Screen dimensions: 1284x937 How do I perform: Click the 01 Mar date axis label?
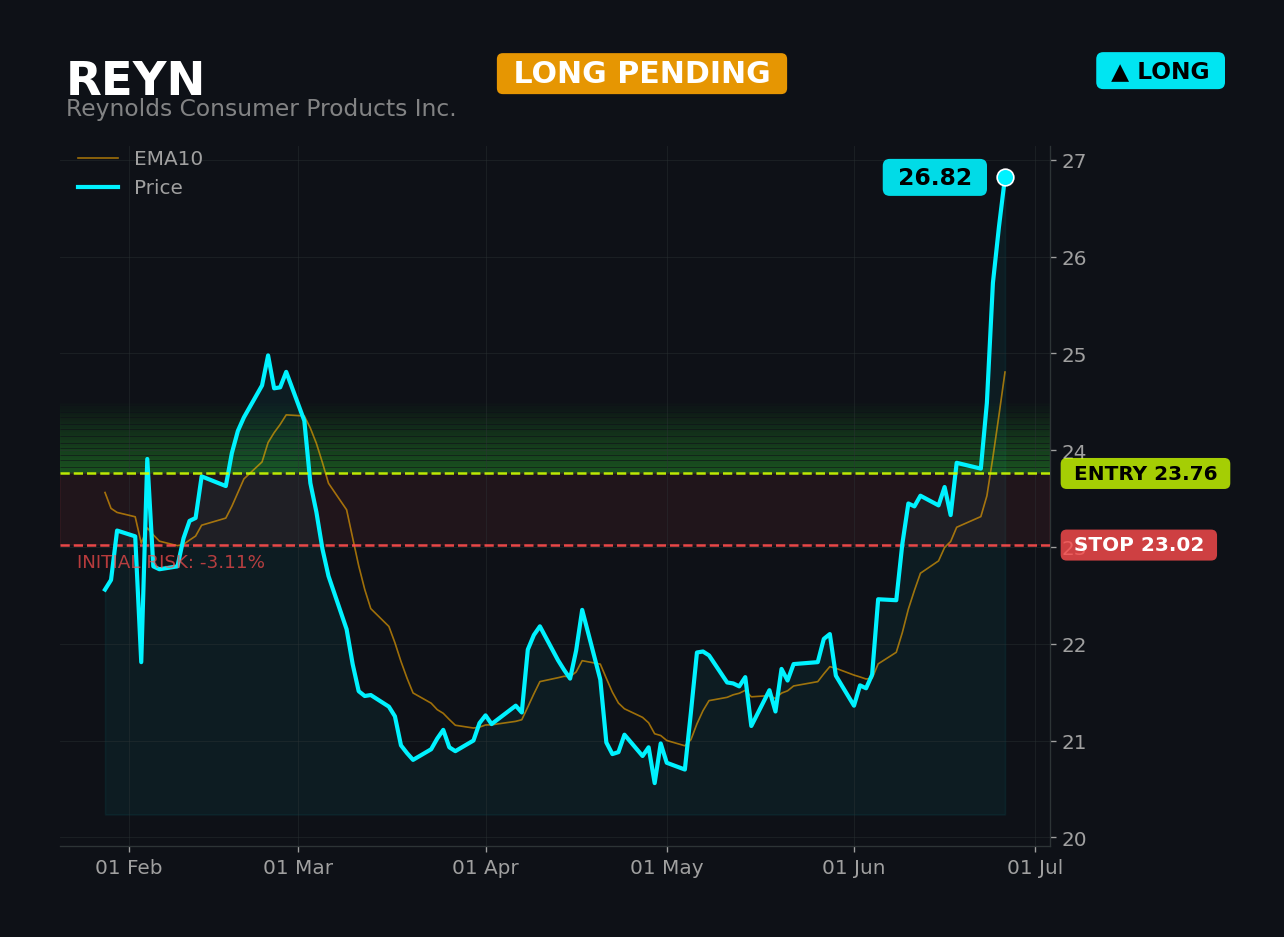(x=298, y=868)
